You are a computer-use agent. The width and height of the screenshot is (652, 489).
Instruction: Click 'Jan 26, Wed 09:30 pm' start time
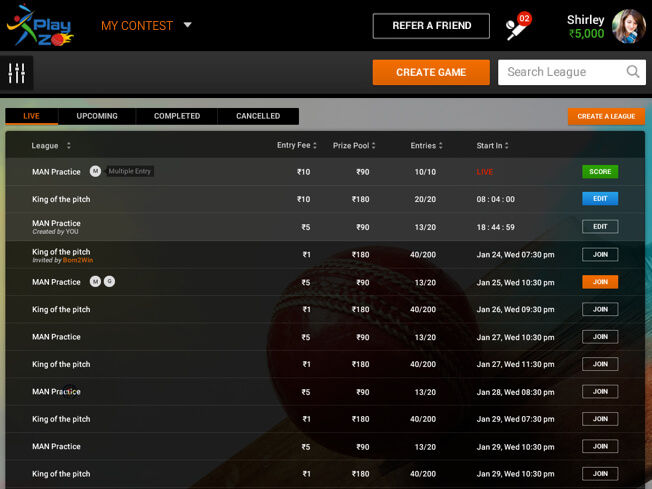tap(515, 310)
